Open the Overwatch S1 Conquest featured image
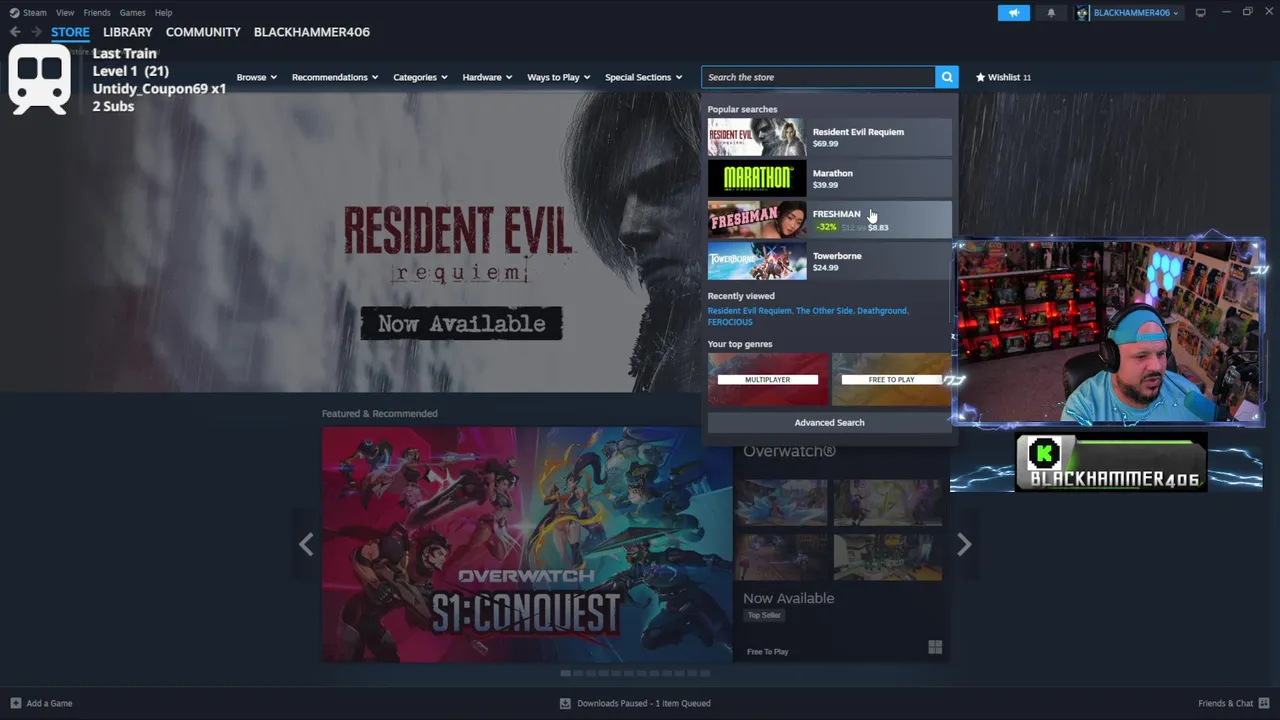This screenshot has width=1280, height=720. pyautogui.click(x=527, y=545)
